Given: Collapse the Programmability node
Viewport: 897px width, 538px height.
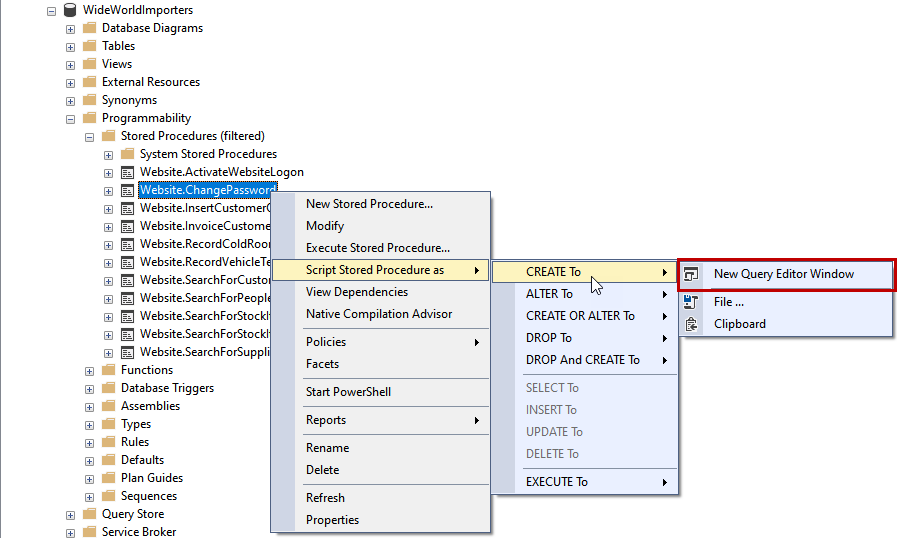Looking at the screenshot, I should (70, 119).
